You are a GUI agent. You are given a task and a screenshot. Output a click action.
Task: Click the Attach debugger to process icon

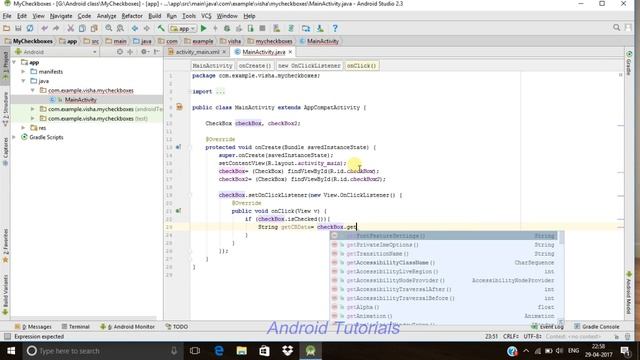[x=251, y=28]
